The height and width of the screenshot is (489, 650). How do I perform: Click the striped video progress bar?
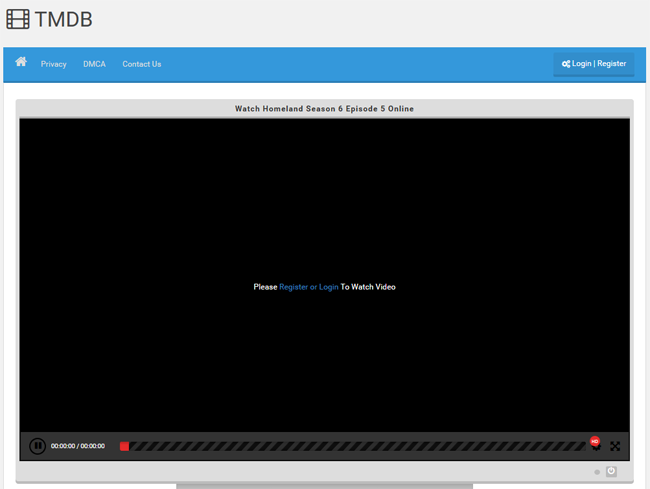coord(353,446)
